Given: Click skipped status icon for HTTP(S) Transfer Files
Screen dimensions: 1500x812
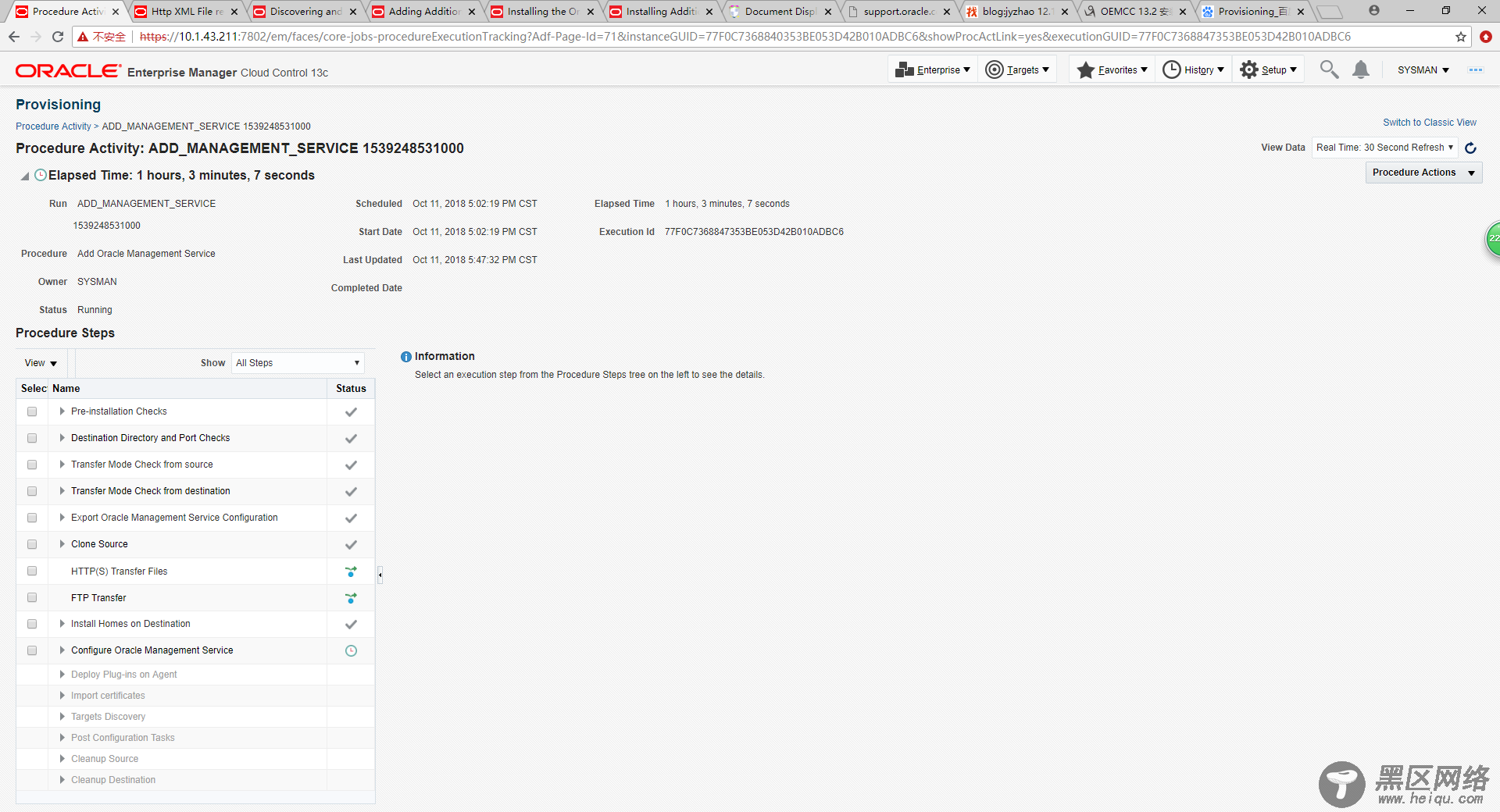Looking at the screenshot, I should pos(352,572).
